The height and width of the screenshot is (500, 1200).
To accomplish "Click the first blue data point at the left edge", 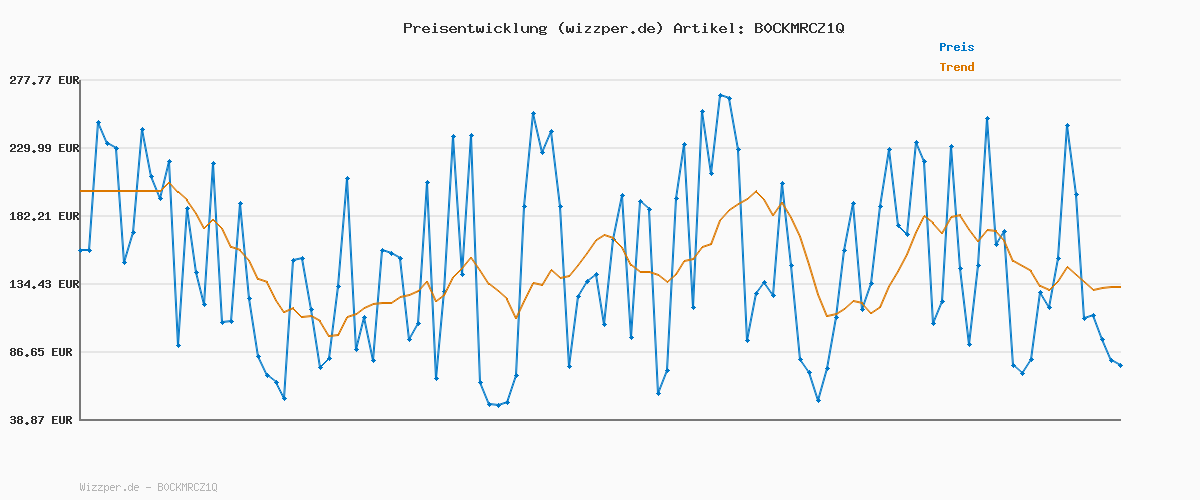I will point(81,250).
